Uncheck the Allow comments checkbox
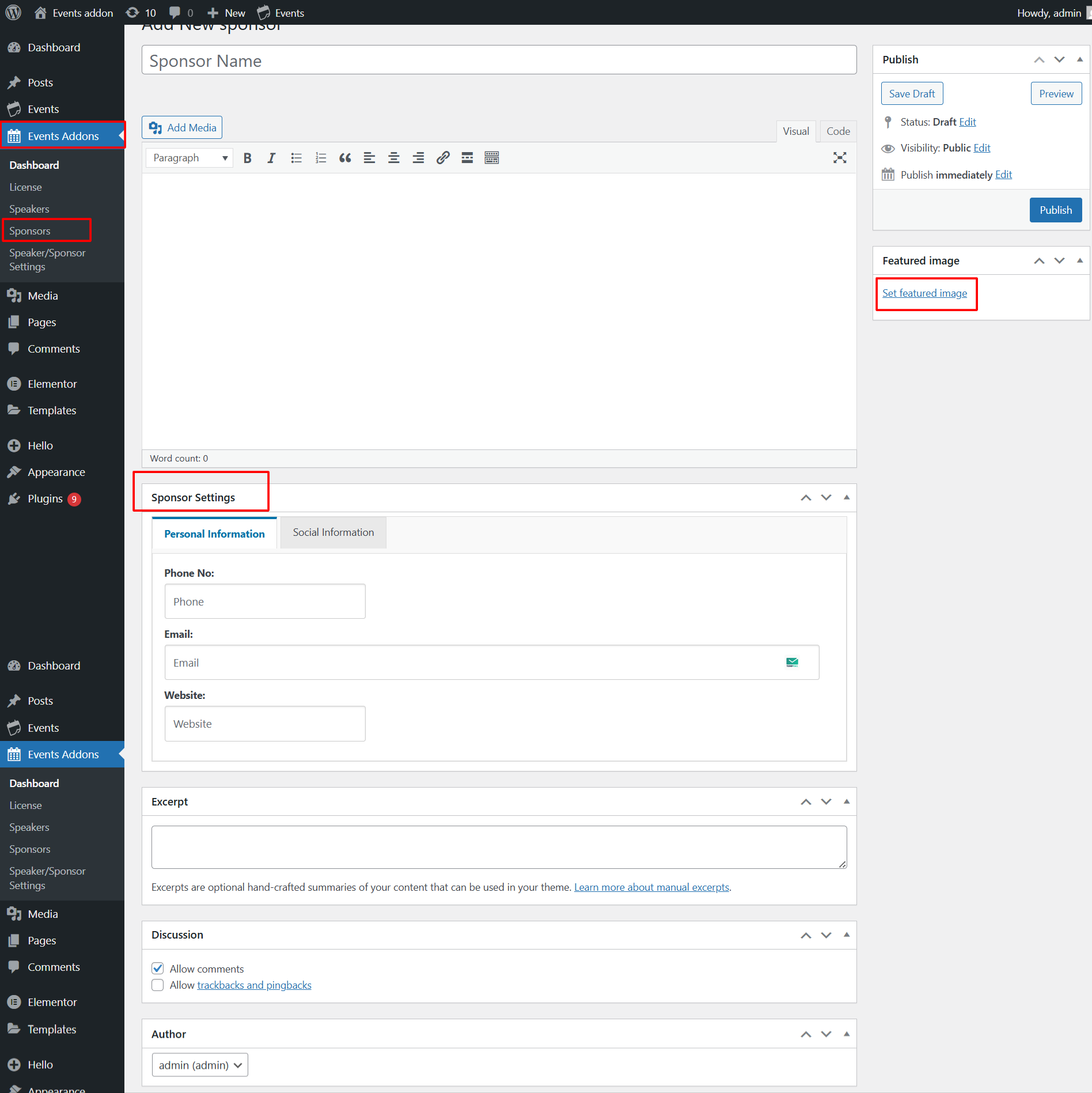 (158, 969)
